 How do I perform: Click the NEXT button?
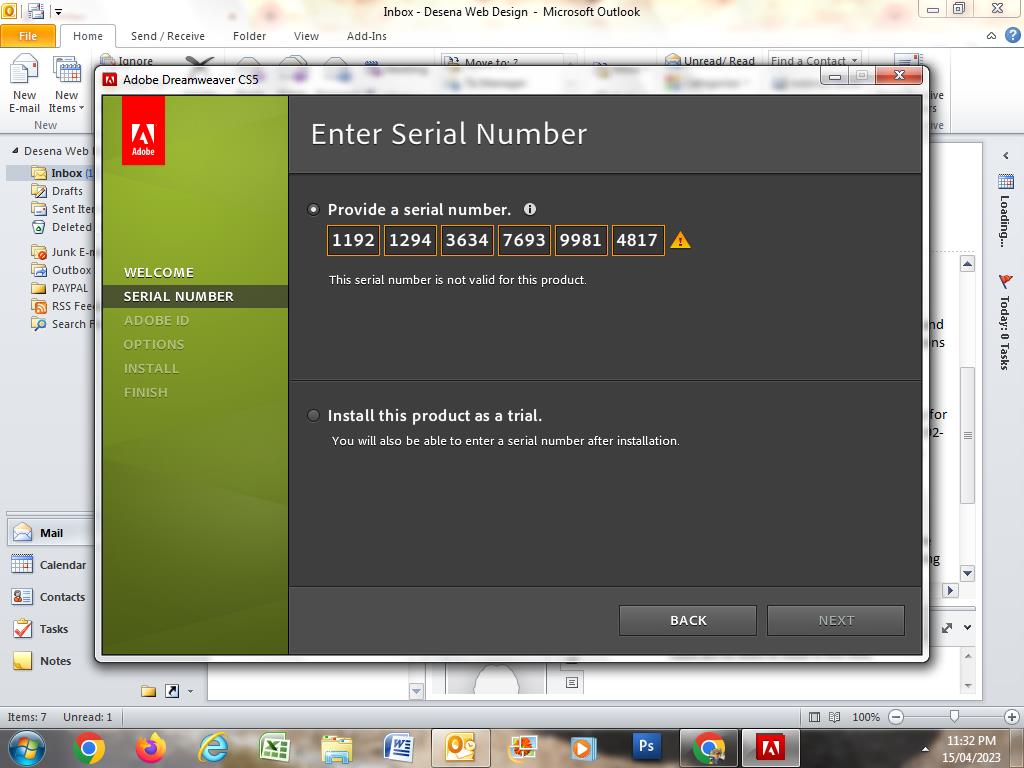[x=835, y=620]
